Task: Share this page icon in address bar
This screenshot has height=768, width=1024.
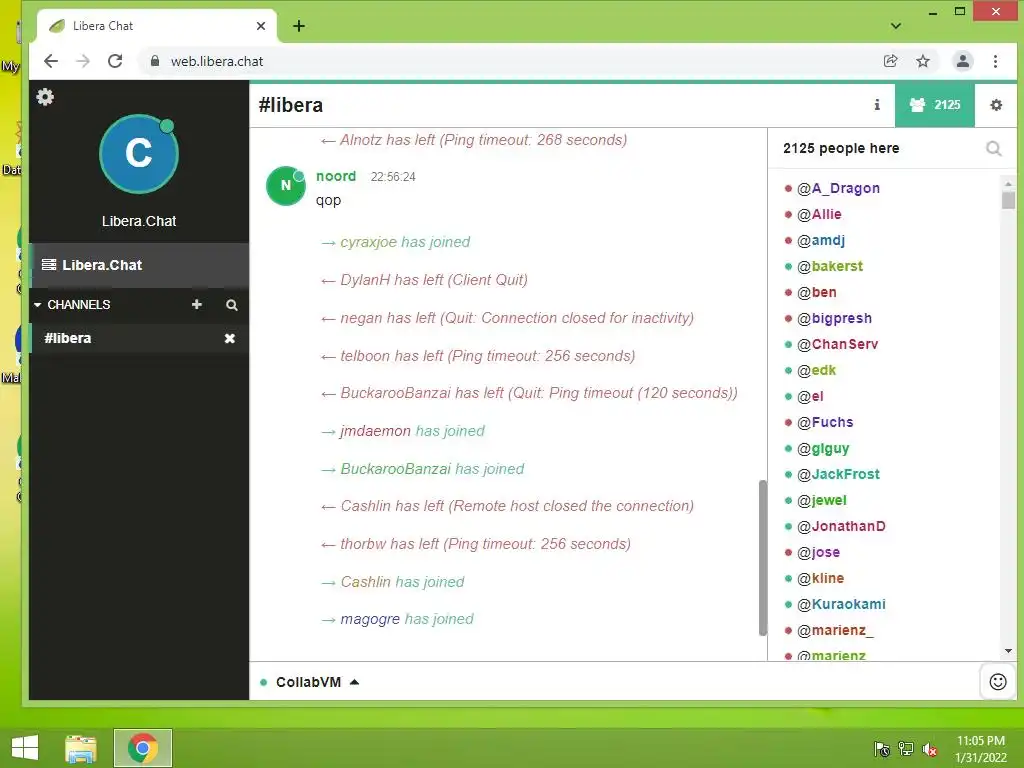Action: pyautogui.click(x=890, y=61)
